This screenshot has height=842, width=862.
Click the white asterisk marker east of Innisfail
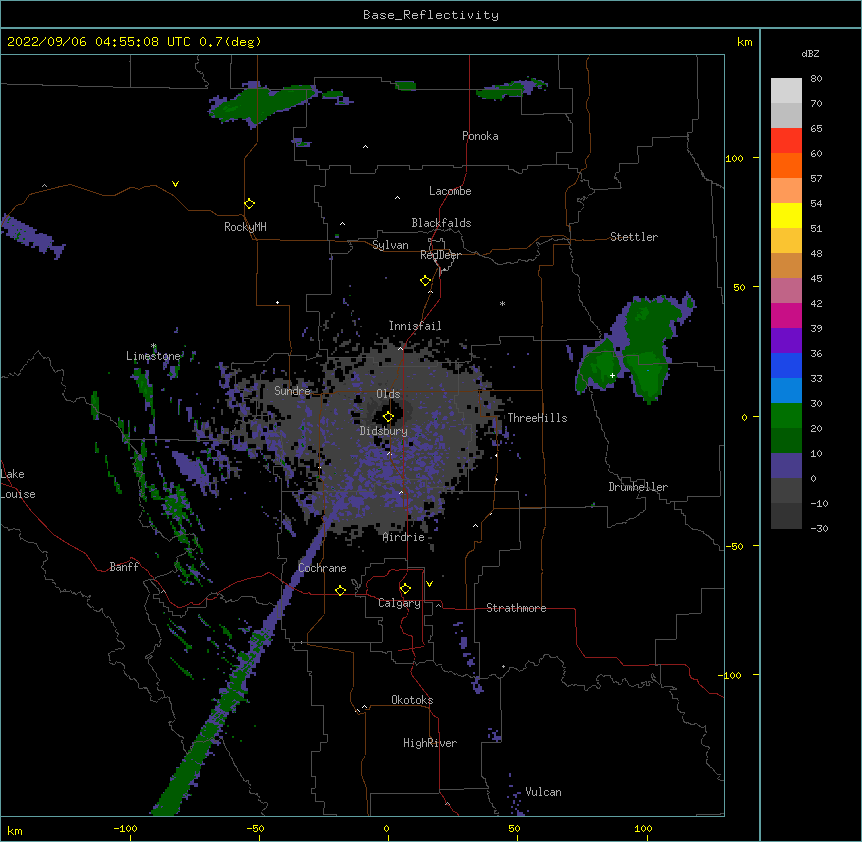click(x=502, y=303)
